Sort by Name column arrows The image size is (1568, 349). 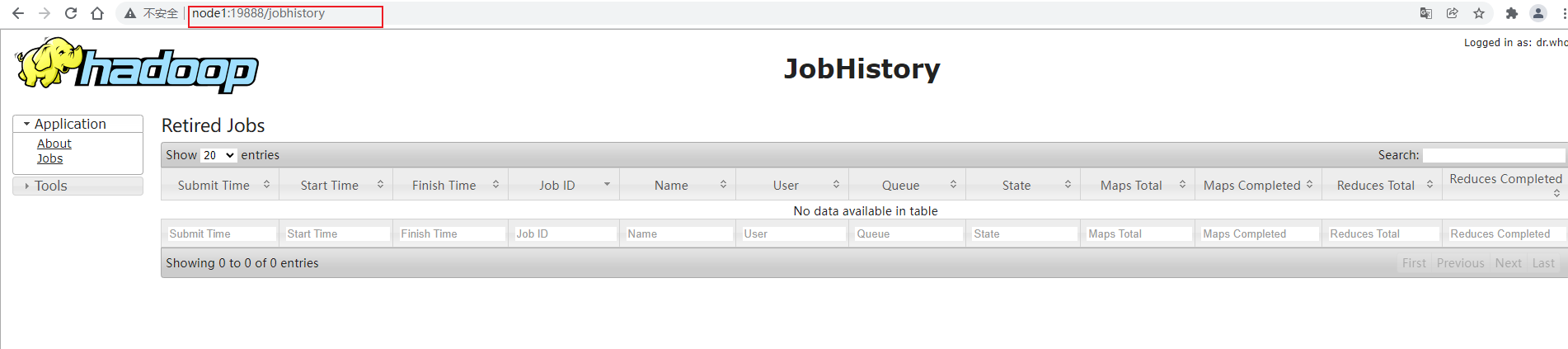723,185
